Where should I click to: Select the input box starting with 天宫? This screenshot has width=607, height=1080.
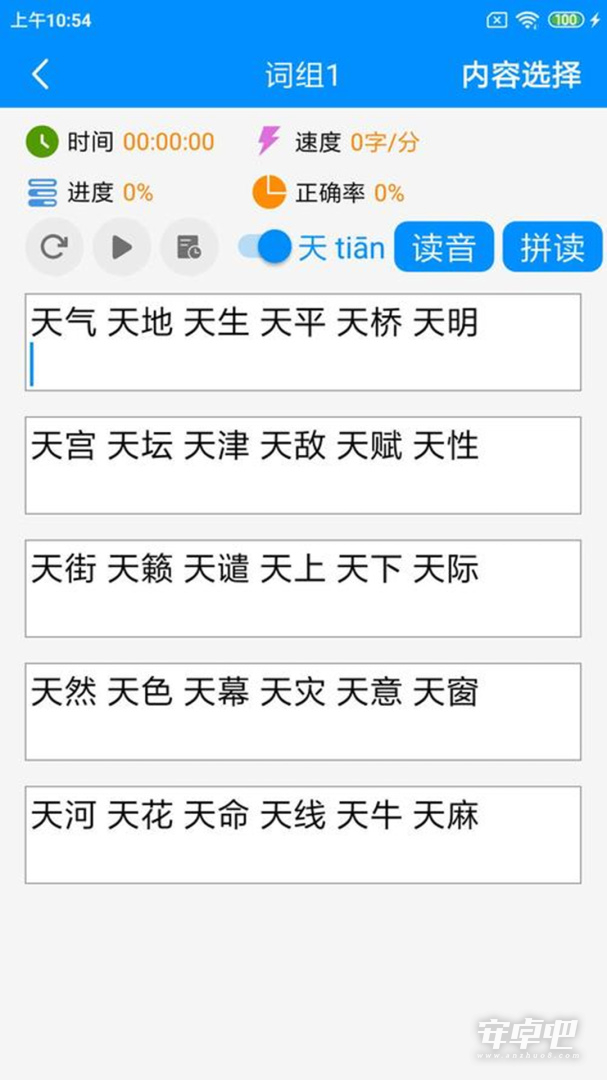coord(303,465)
